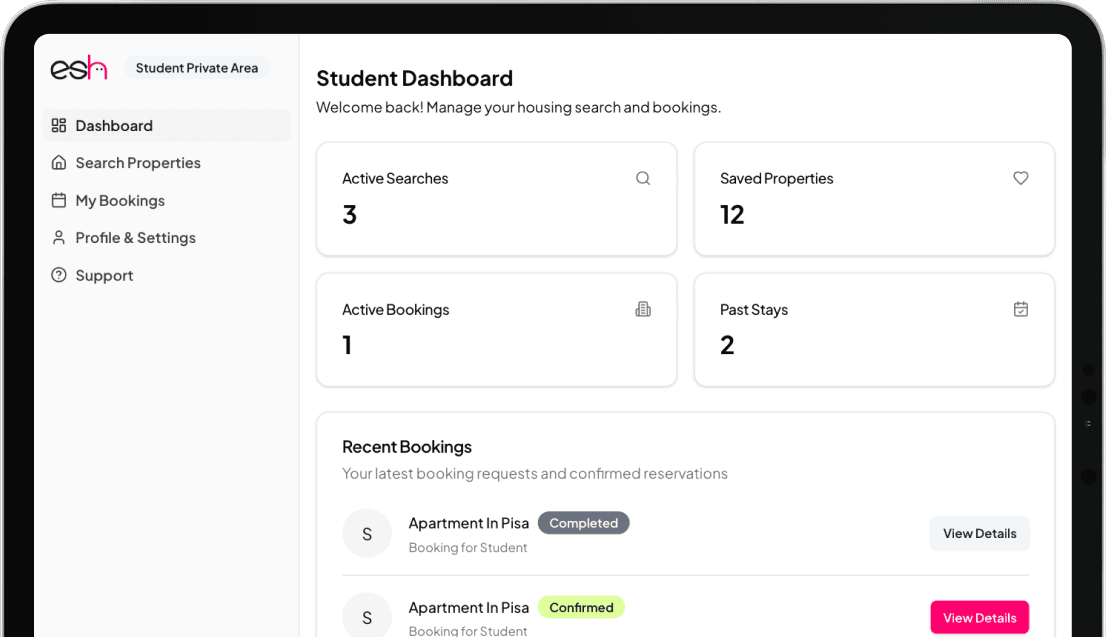Click the Completed status badge
This screenshot has width=1108, height=637.
[583, 523]
